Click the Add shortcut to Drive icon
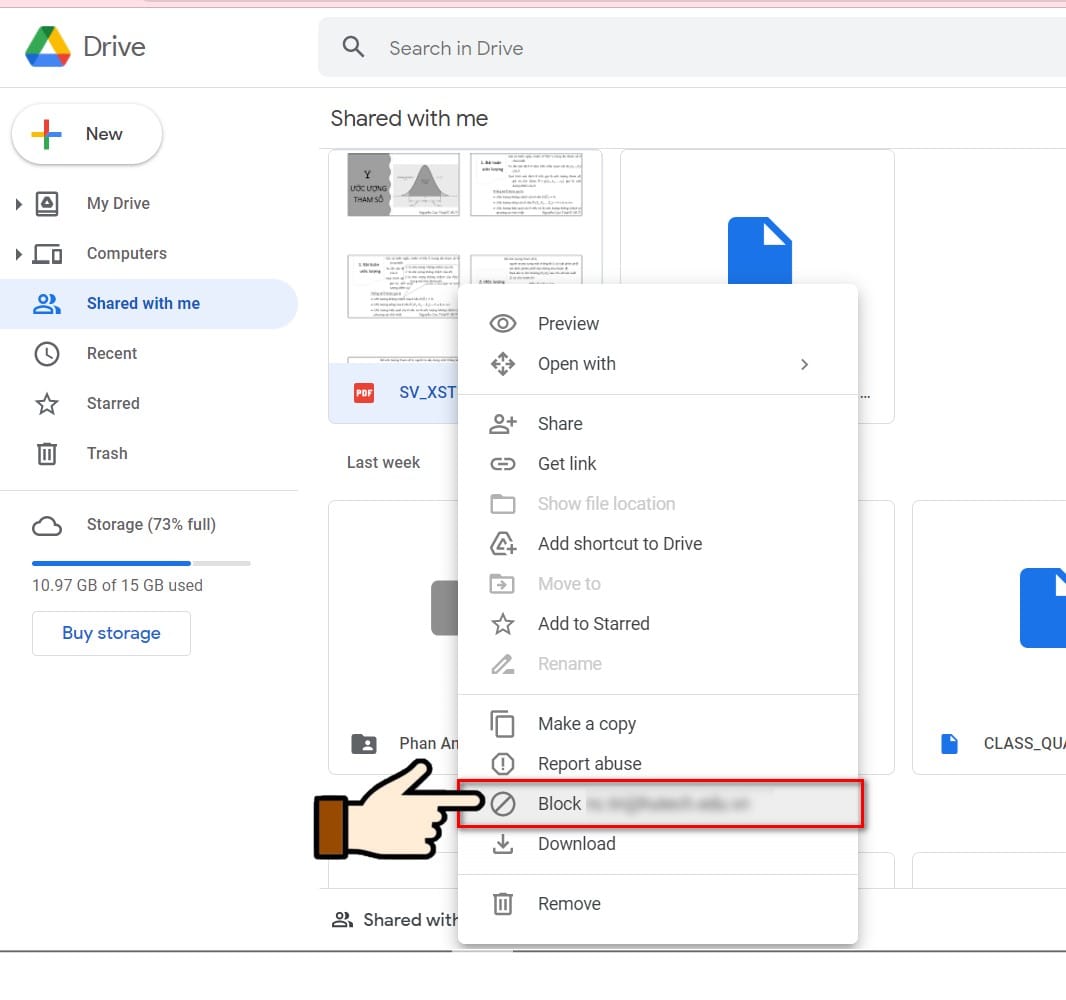1066x1000 pixels. tap(502, 543)
